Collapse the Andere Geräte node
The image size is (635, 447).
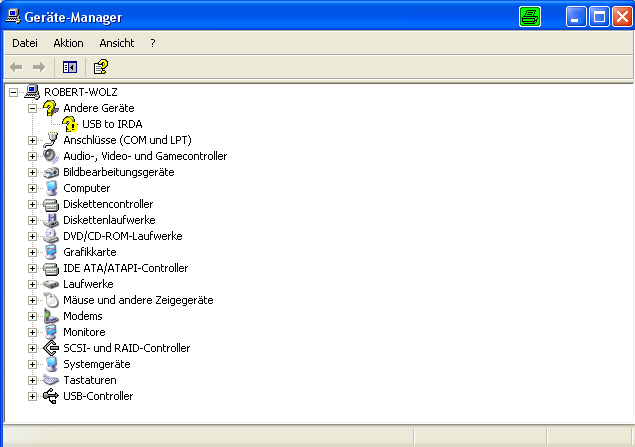tap(32, 108)
